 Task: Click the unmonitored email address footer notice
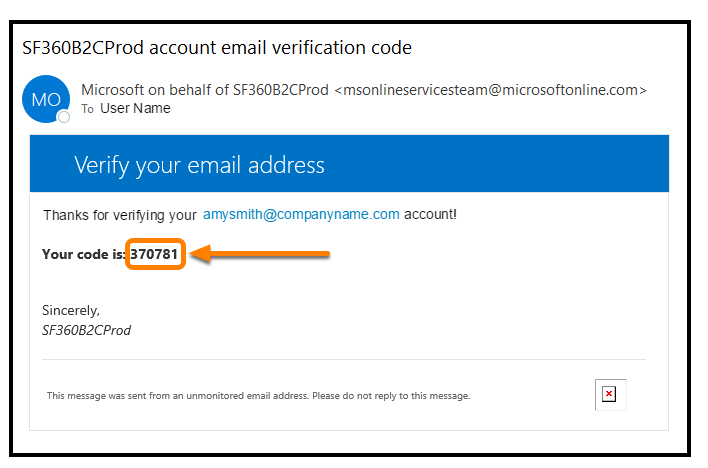258,396
